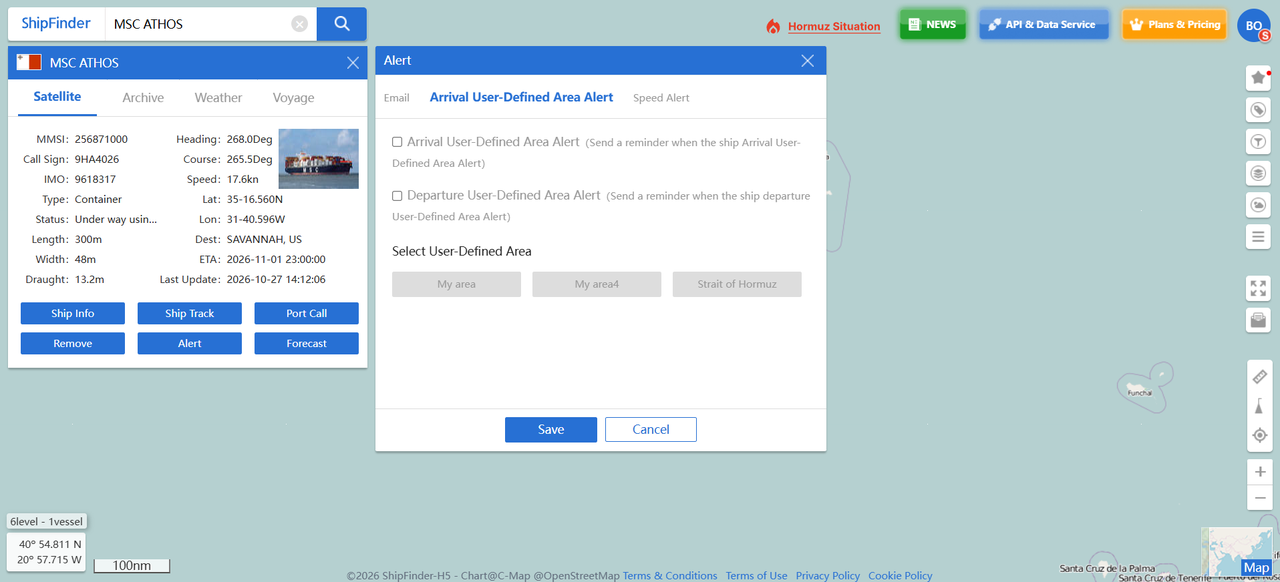Screen dimensions: 1280x582
Task: Click the Ship Info button
Action: tap(73, 314)
